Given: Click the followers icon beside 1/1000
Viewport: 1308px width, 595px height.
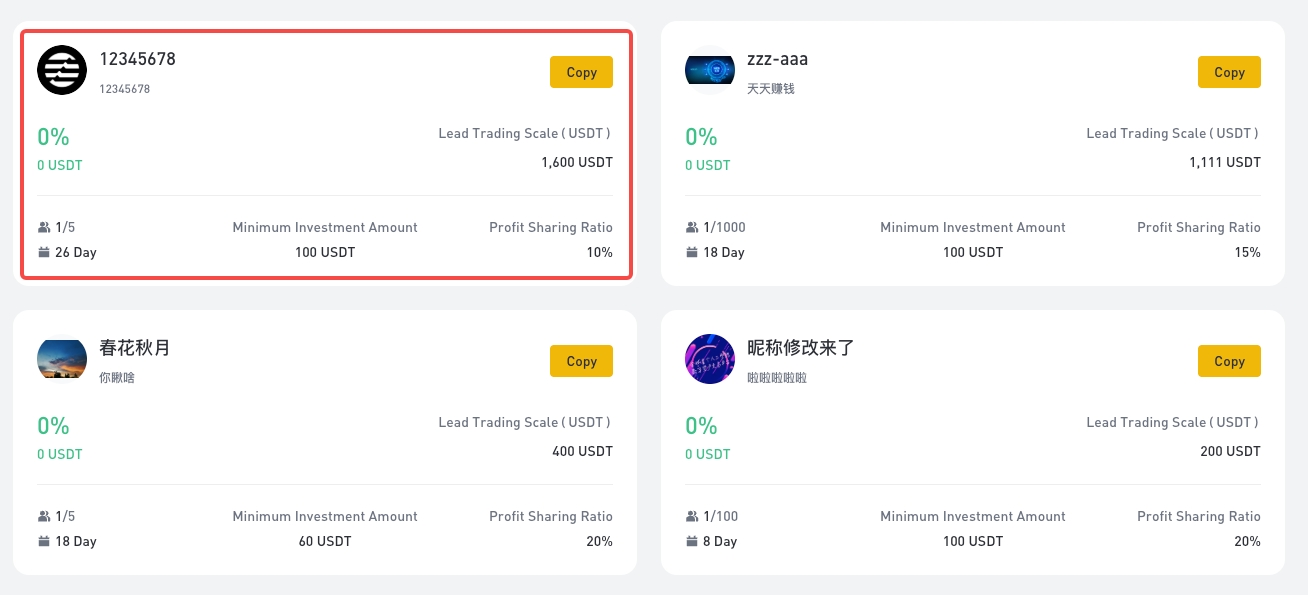Looking at the screenshot, I should click(692, 228).
